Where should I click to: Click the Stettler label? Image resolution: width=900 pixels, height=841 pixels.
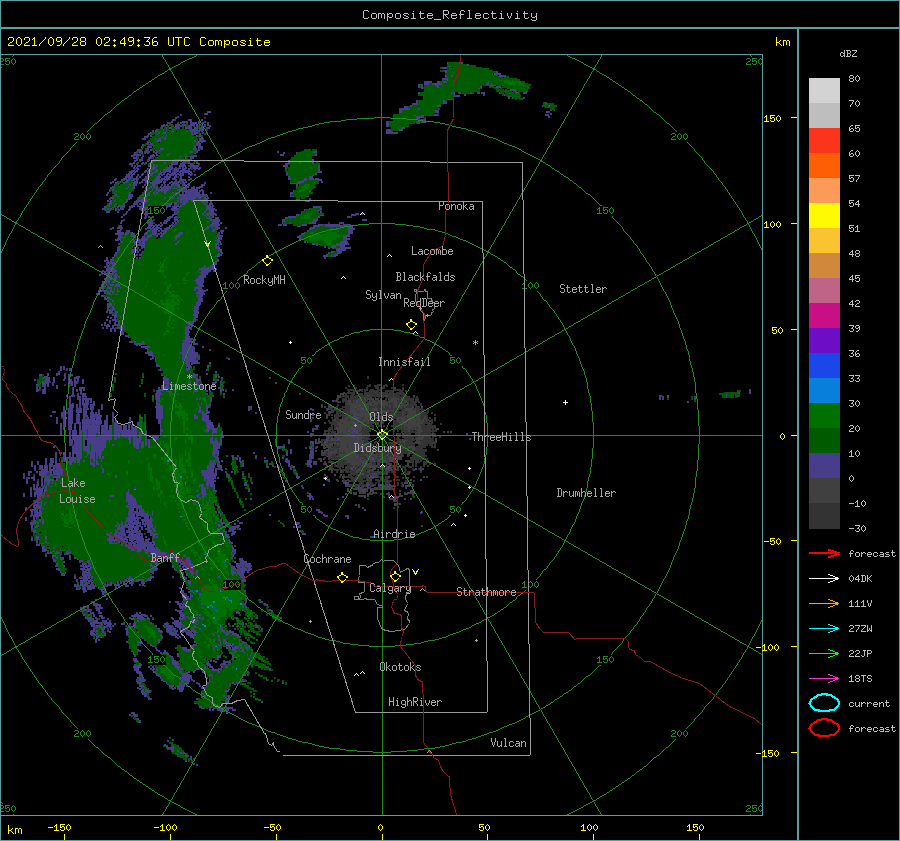pyautogui.click(x=583, y=289)
